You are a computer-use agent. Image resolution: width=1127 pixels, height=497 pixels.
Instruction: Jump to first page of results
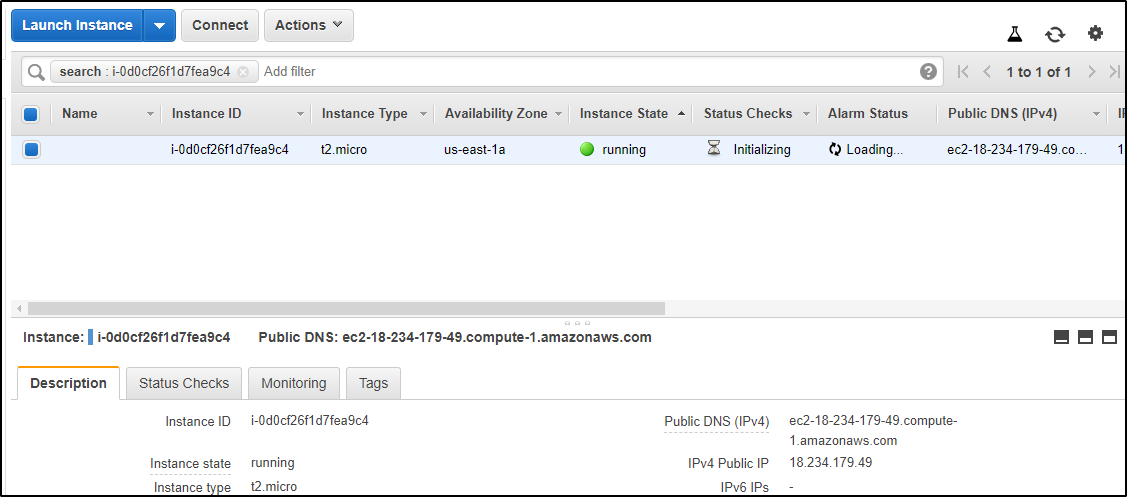pos(963,72)
